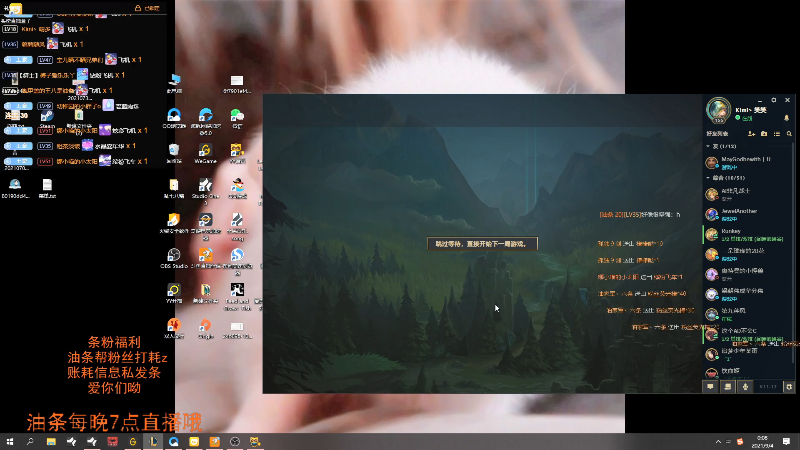The width and height of the screenshot is (800, 450).
Task: Click the taskbar clock and date
Action: click(x=762, y=441)
